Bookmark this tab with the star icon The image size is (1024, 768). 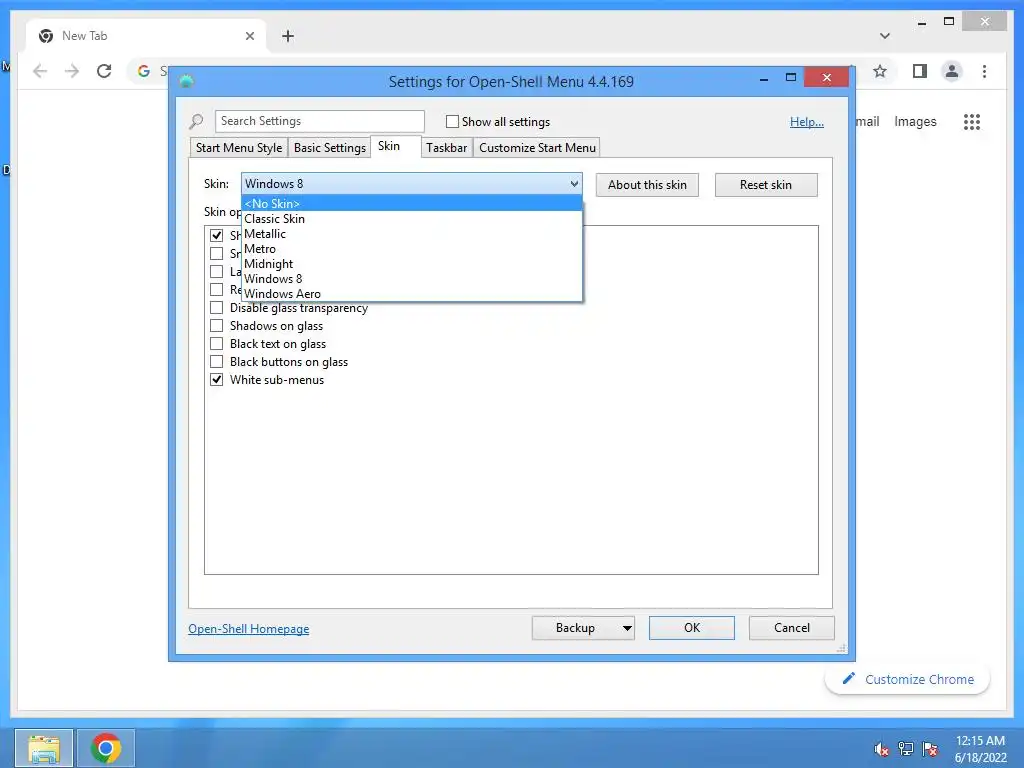click(880, 71)
